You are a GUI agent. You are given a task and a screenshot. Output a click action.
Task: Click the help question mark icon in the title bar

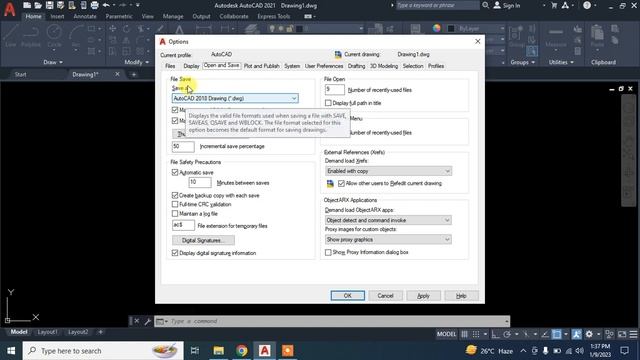click(587, 5)
